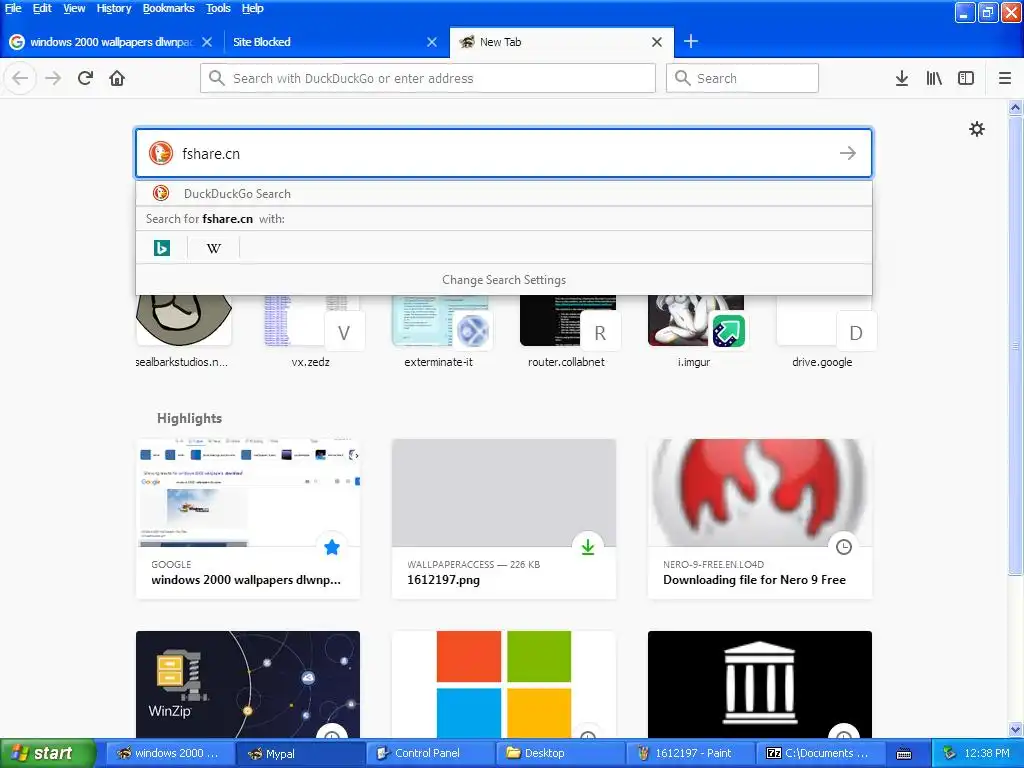
Task: Open exterminate-it top site tile
Action: point(439,332)
